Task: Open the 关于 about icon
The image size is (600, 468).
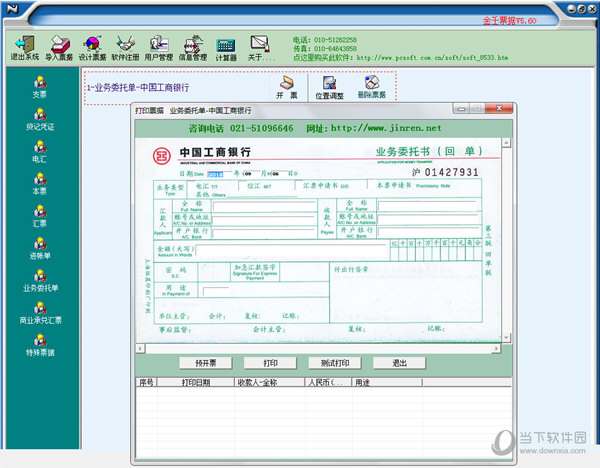Action: (261, 48)
